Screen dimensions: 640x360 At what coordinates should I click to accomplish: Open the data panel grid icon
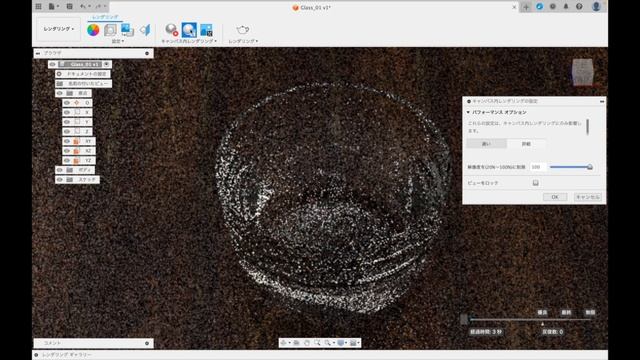(x=38, y=7)
